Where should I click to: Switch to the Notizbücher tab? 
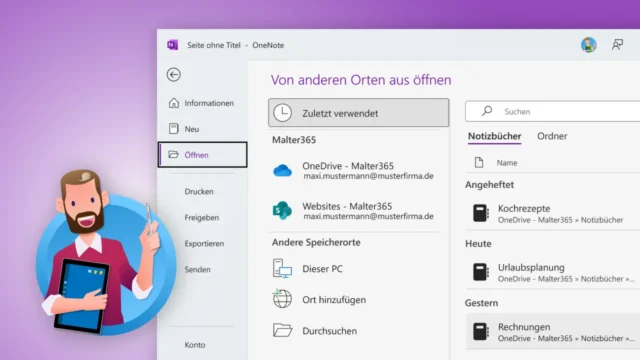click(x=494, y=136)
